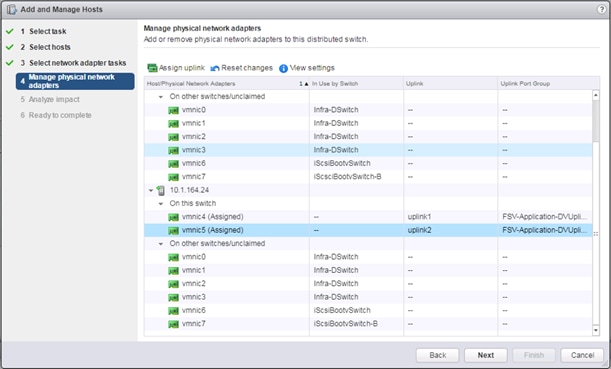
Task: Click the green checkmark beside Select task
Action: click(10, 31)
